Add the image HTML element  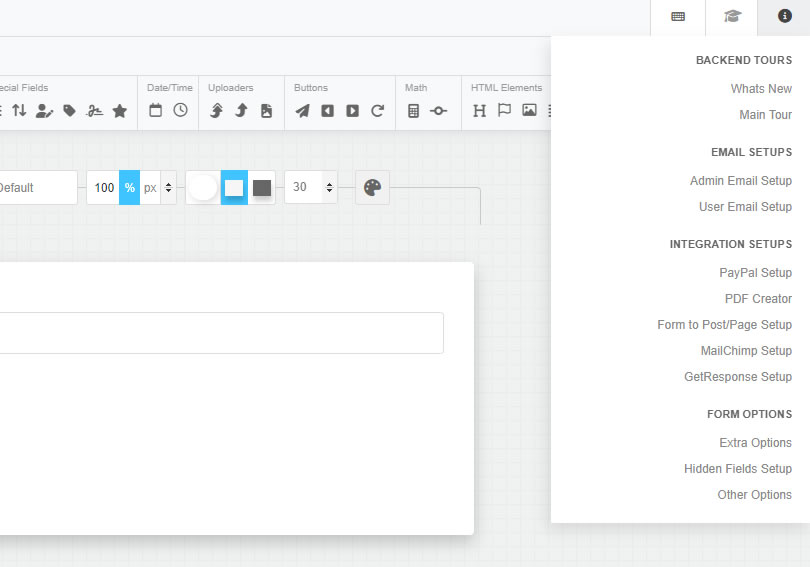tap(529, 110)
